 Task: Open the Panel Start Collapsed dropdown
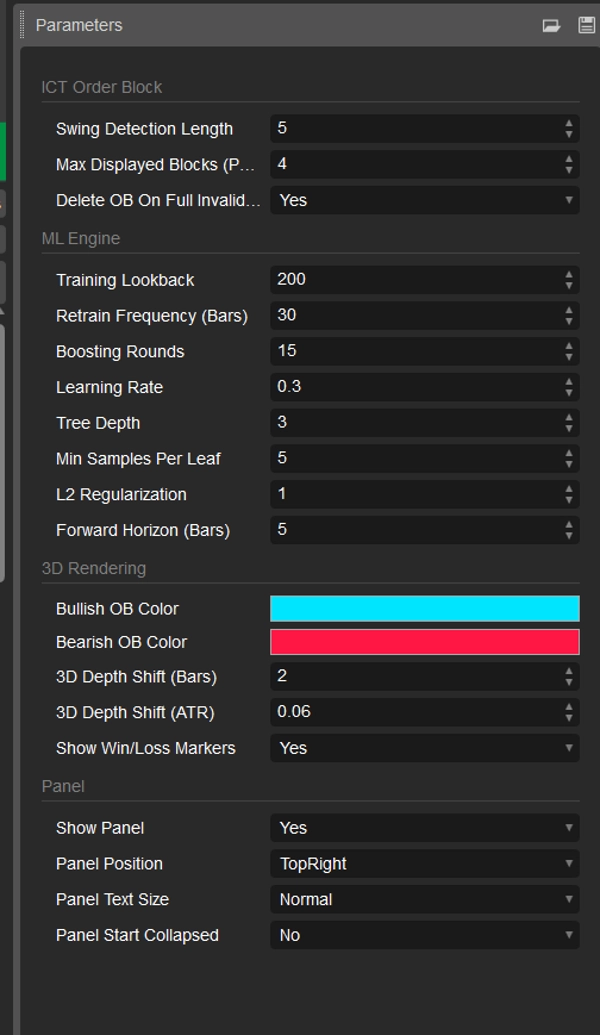point(425,935)
